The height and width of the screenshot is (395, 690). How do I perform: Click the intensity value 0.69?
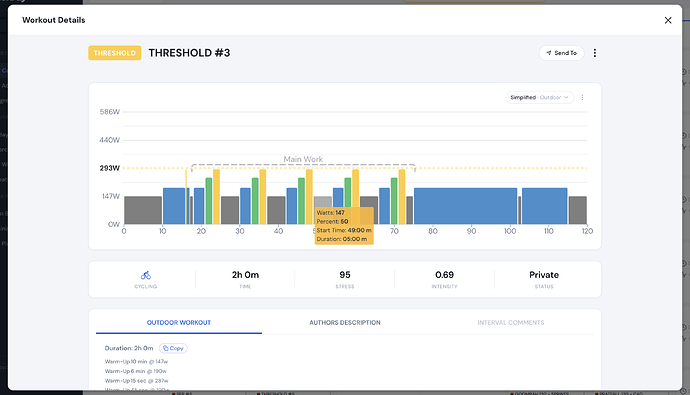444,275
